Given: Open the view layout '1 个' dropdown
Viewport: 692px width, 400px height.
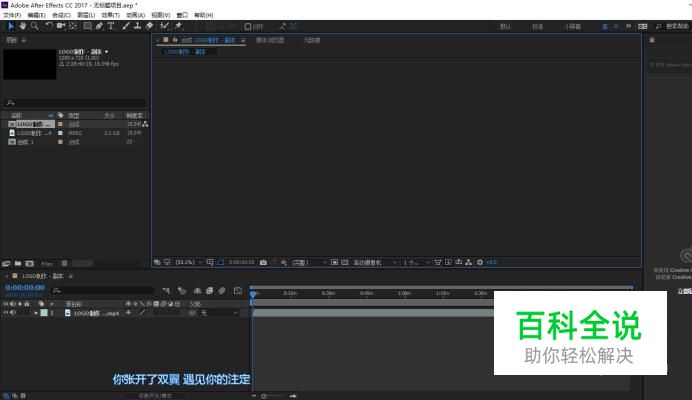Looking at the screenshot, I should (x=416, y=262).
